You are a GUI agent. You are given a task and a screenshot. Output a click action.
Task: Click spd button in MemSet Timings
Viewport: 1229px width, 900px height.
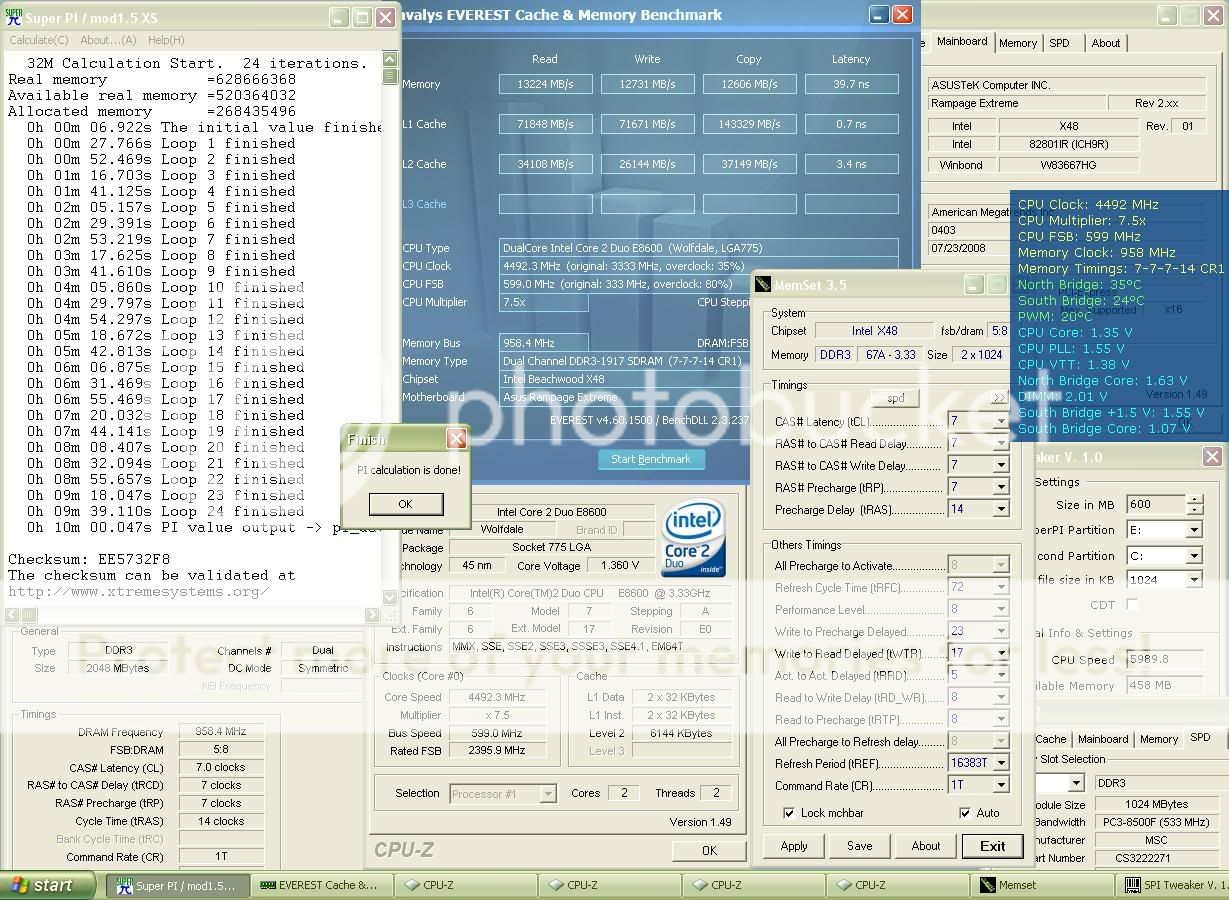896,398
